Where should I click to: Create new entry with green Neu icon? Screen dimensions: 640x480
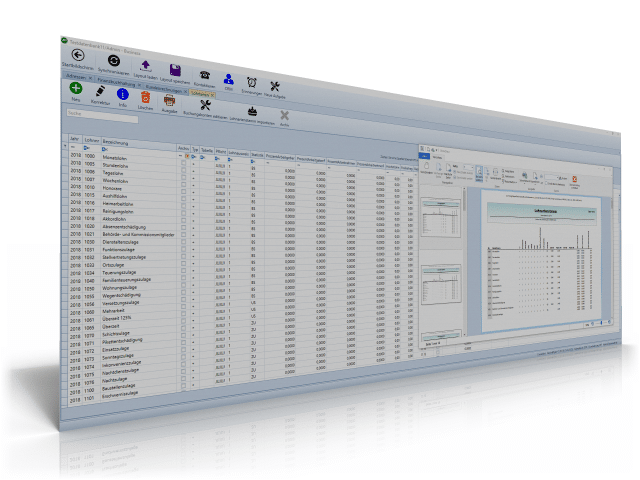[x=76, y=88]
